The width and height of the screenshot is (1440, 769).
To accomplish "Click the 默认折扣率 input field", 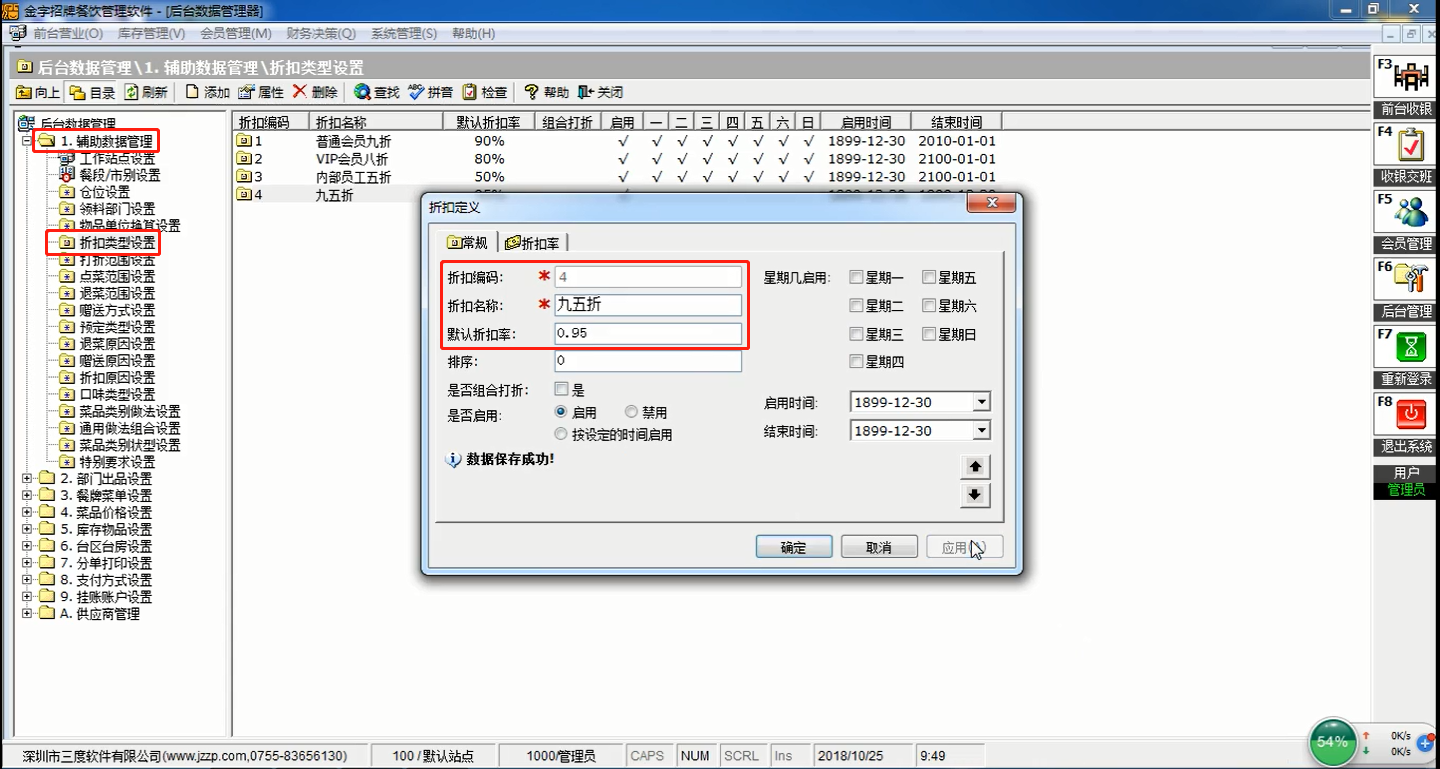I will coord(648,333).
